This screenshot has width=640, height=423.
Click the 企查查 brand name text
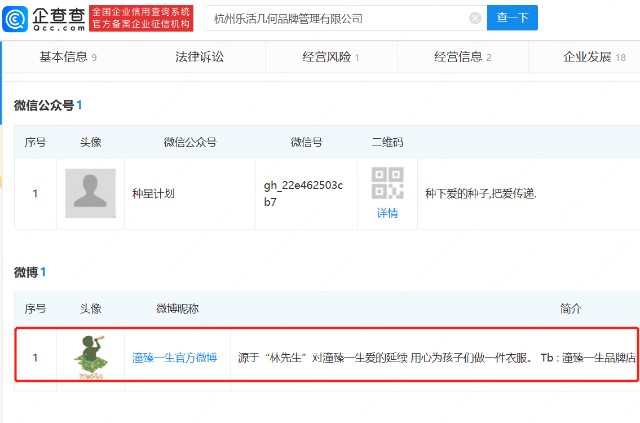[59, 16]
